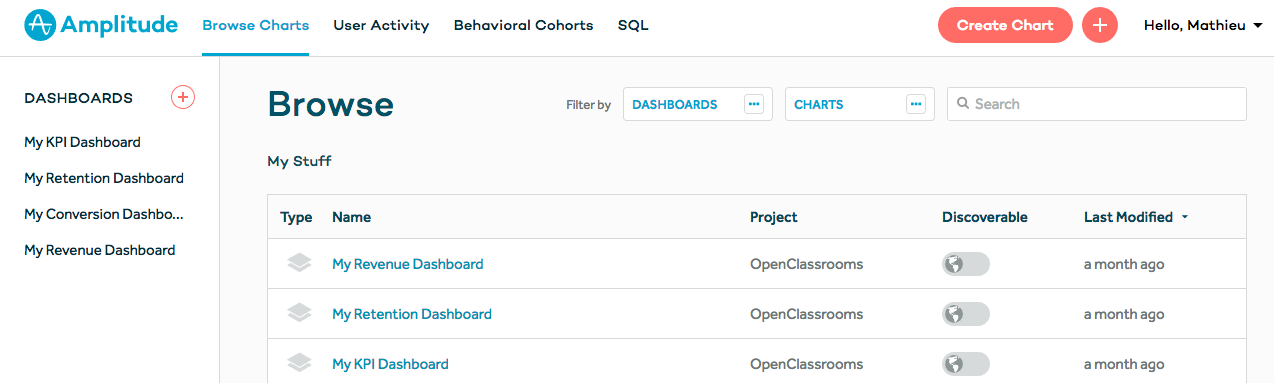Select My Retention Dashboard in sidebar
Screen dimensions: 1274x383
click(x=104, y=178)
